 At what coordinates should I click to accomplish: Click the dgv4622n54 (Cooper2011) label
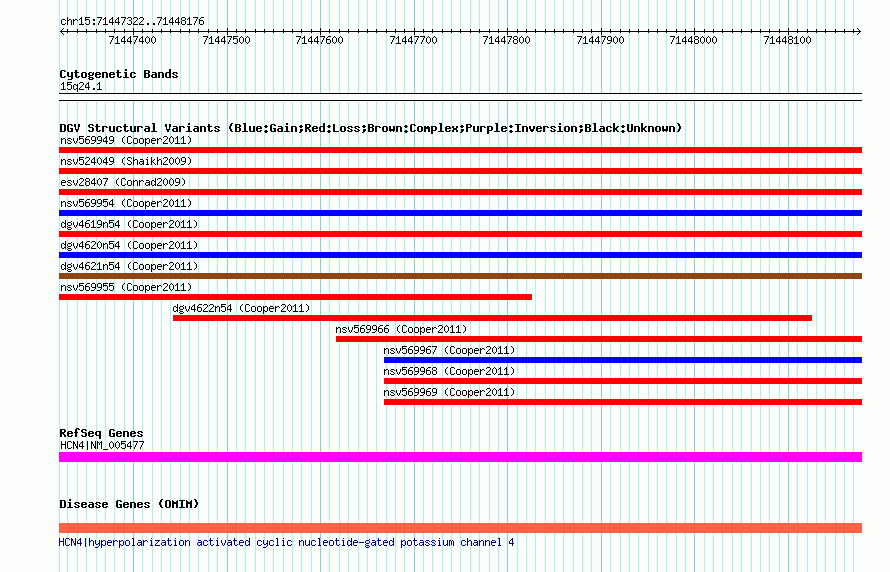241,308
